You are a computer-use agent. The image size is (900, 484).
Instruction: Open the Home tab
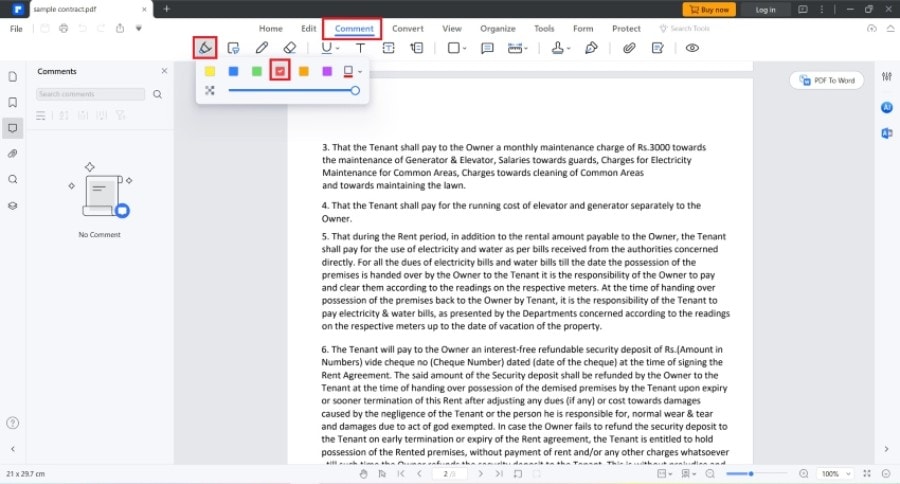click(x=270, y=28)
